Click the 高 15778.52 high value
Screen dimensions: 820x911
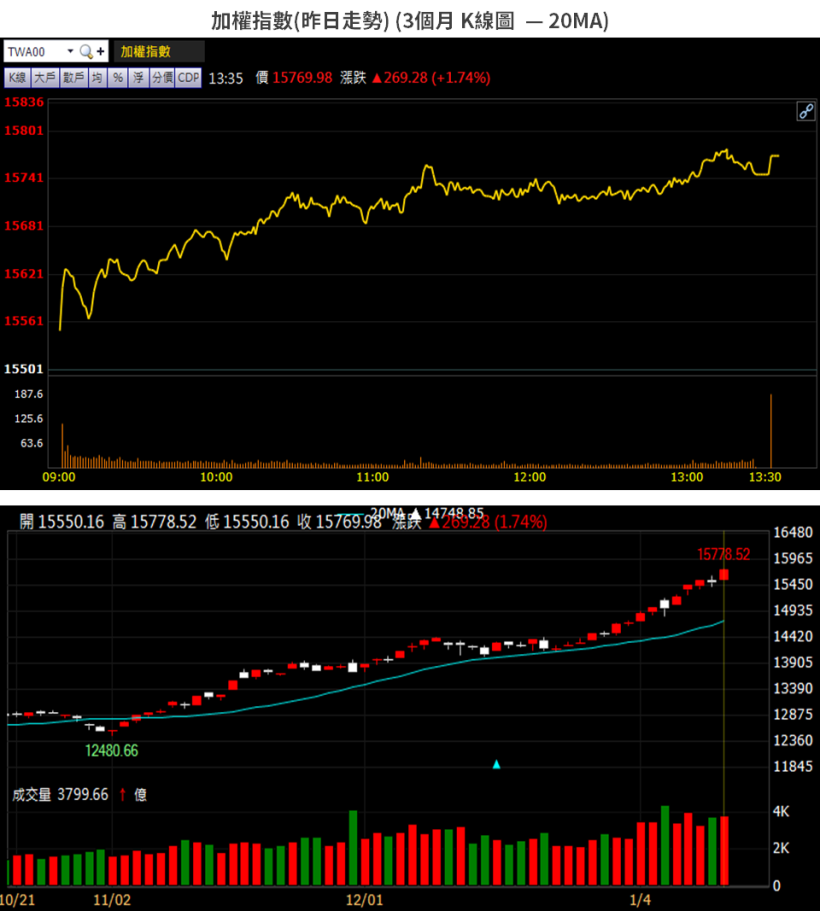(x=155, y=522)
